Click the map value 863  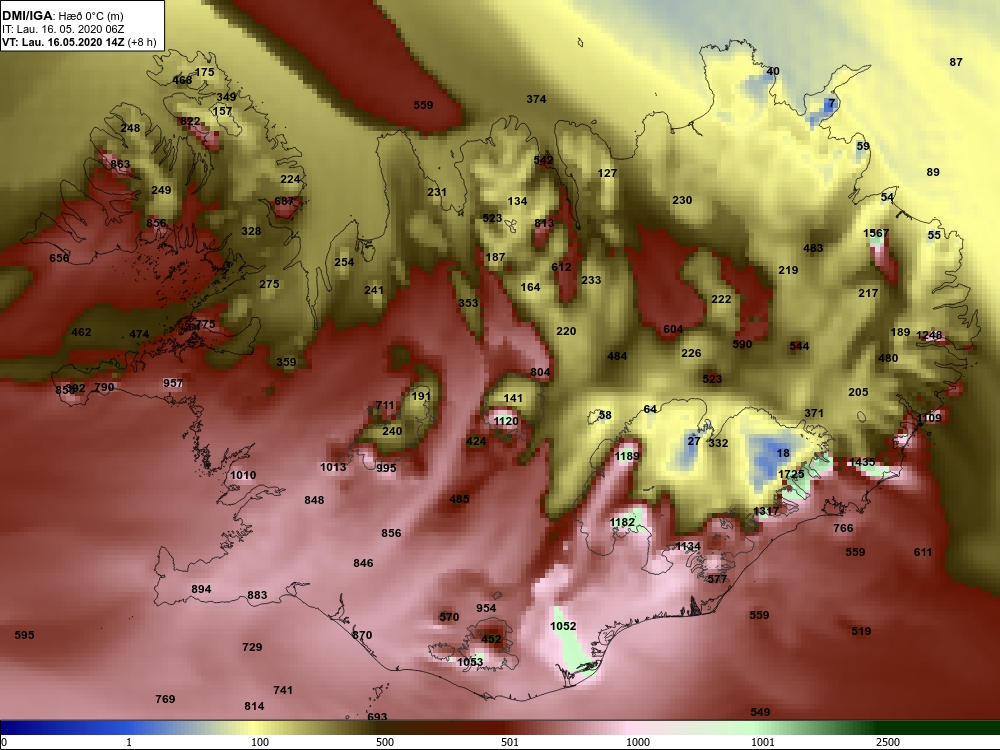click(120, 165)
